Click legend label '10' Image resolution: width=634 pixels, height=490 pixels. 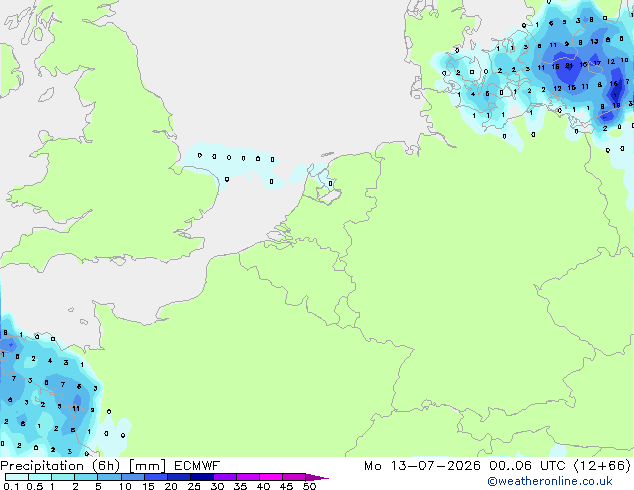(125, 486)
